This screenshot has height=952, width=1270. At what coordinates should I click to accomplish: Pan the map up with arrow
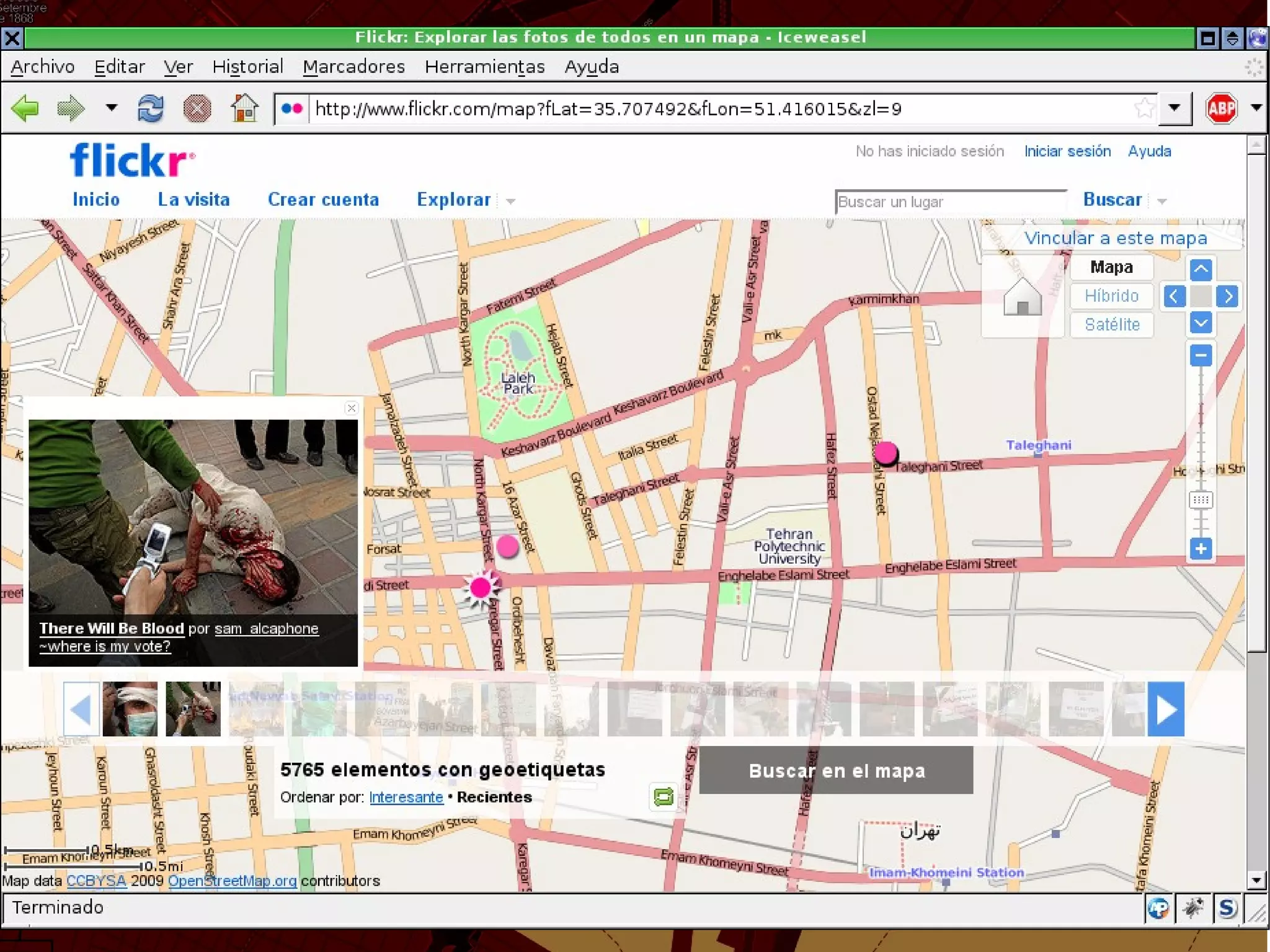pyautogui.click(x=1201, y=269)
